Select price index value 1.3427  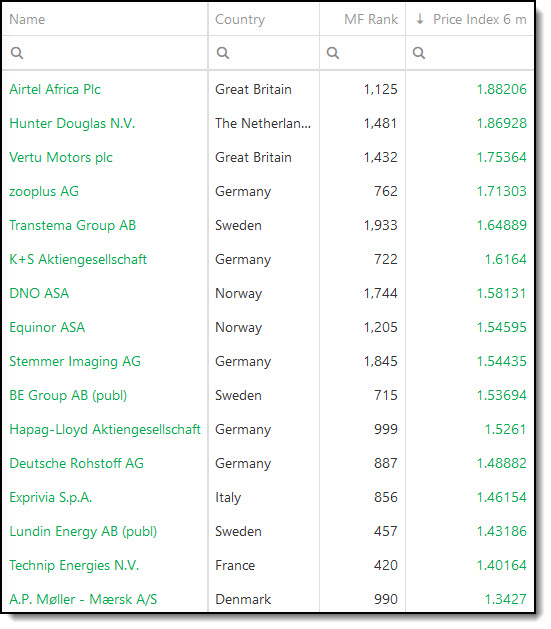(506, 599)
